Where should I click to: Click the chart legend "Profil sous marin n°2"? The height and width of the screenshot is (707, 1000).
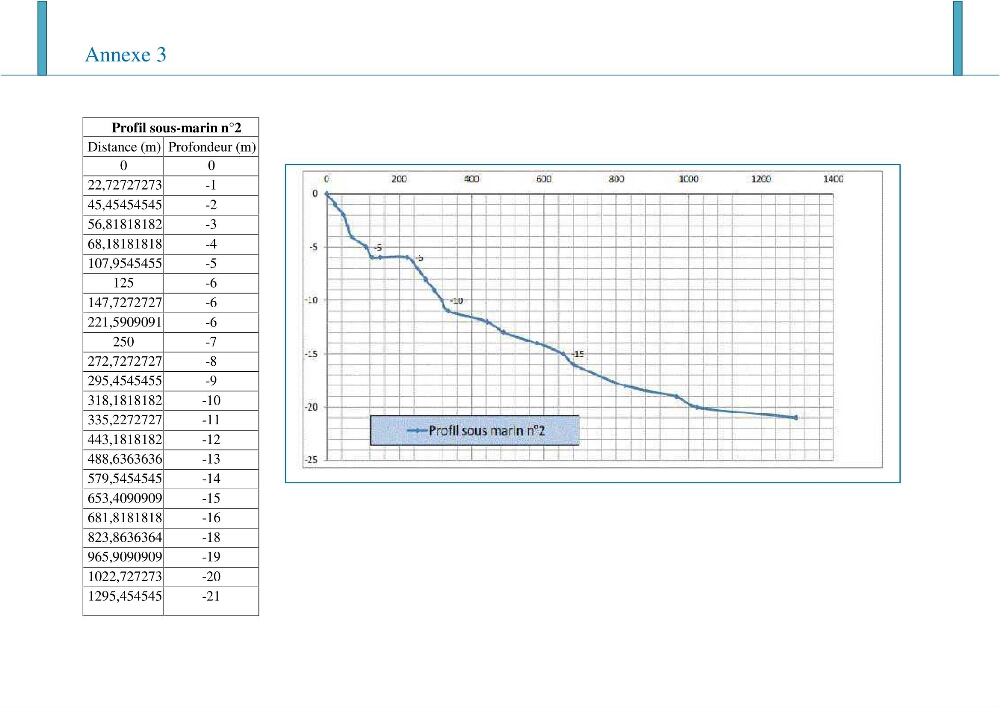475,431
